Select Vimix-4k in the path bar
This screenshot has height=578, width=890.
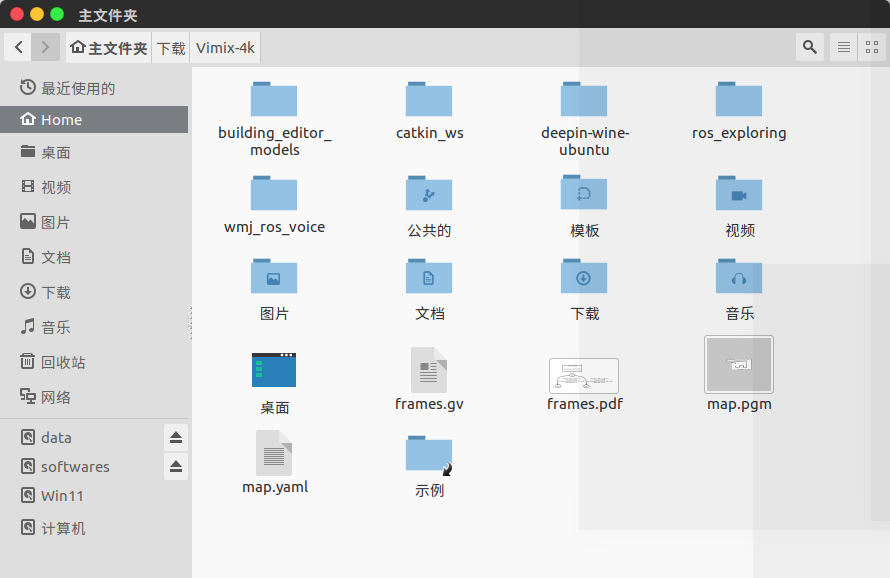(225, 48)
